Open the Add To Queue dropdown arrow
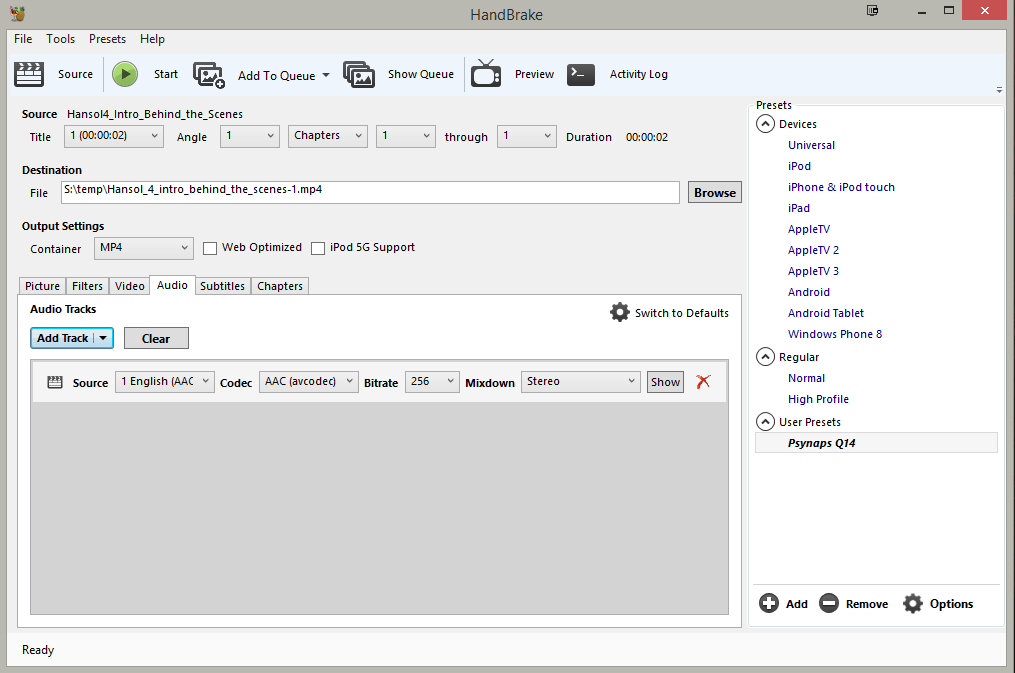 point(326,76)
